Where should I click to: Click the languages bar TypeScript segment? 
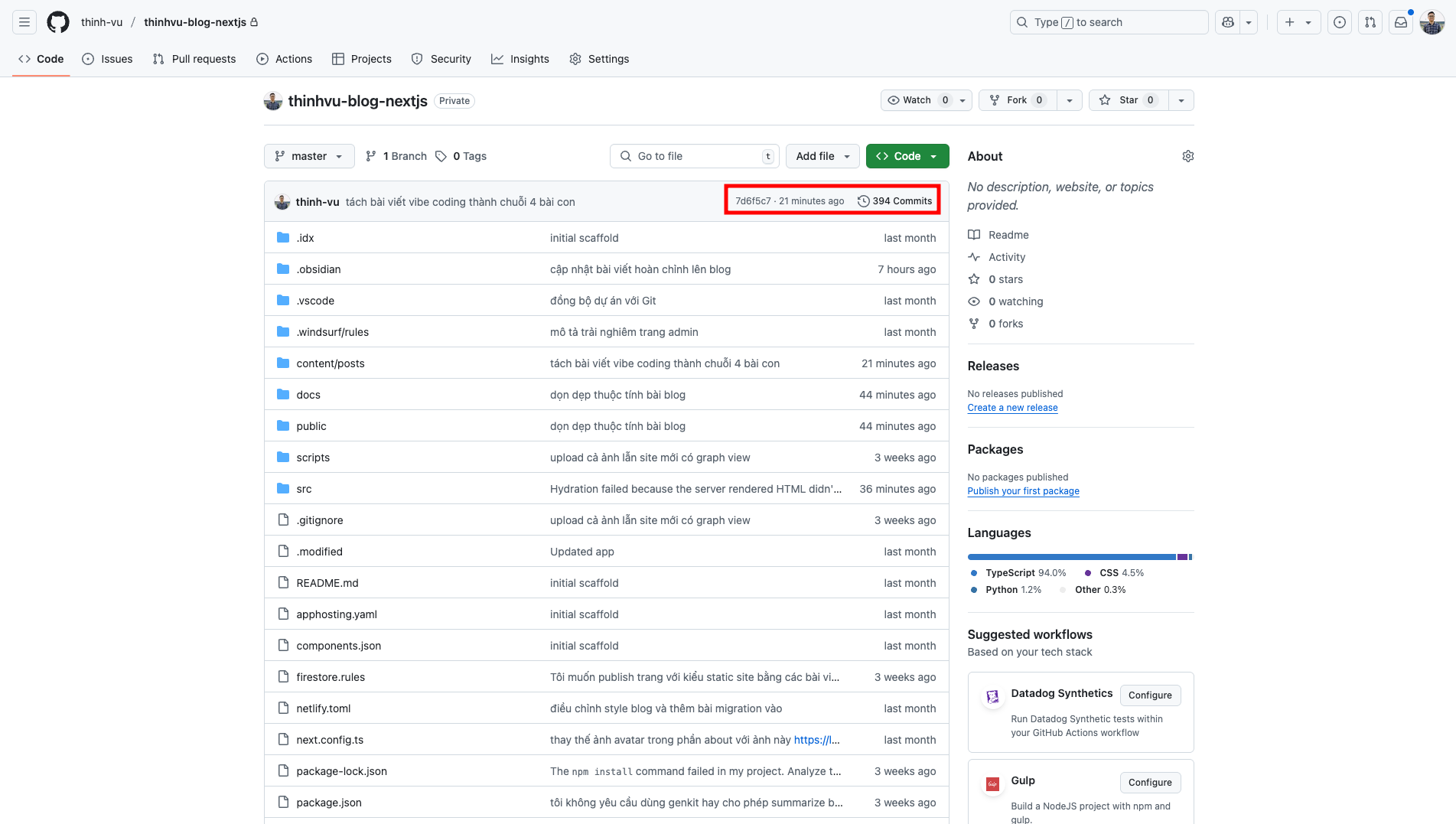[x=1071, y=557]
